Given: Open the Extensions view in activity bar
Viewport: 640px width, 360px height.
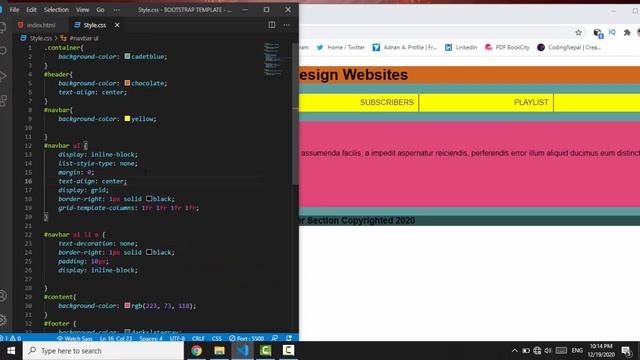Looking at the screenshot, I should [2, 100].
